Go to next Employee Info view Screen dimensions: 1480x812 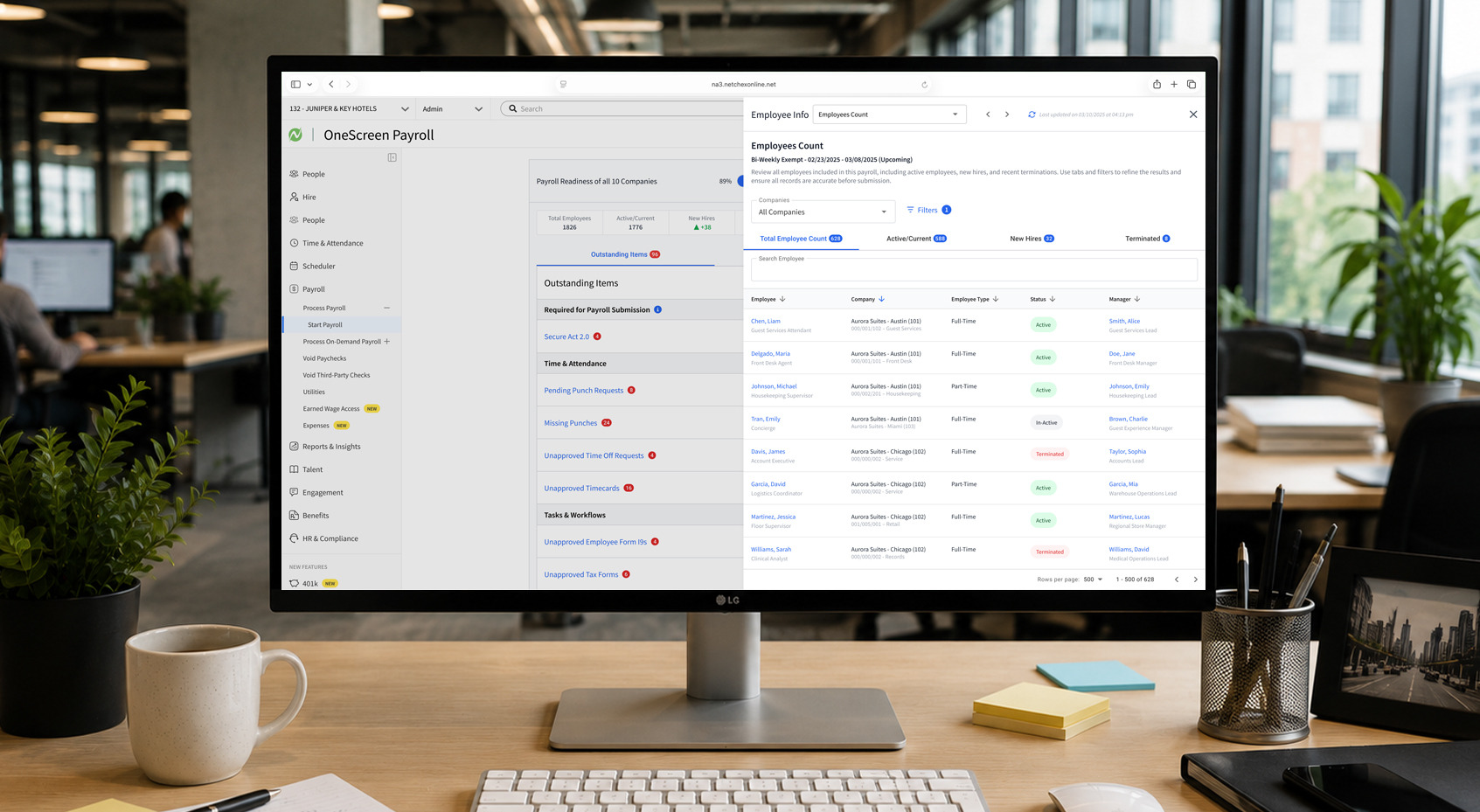coord(1007,115)
